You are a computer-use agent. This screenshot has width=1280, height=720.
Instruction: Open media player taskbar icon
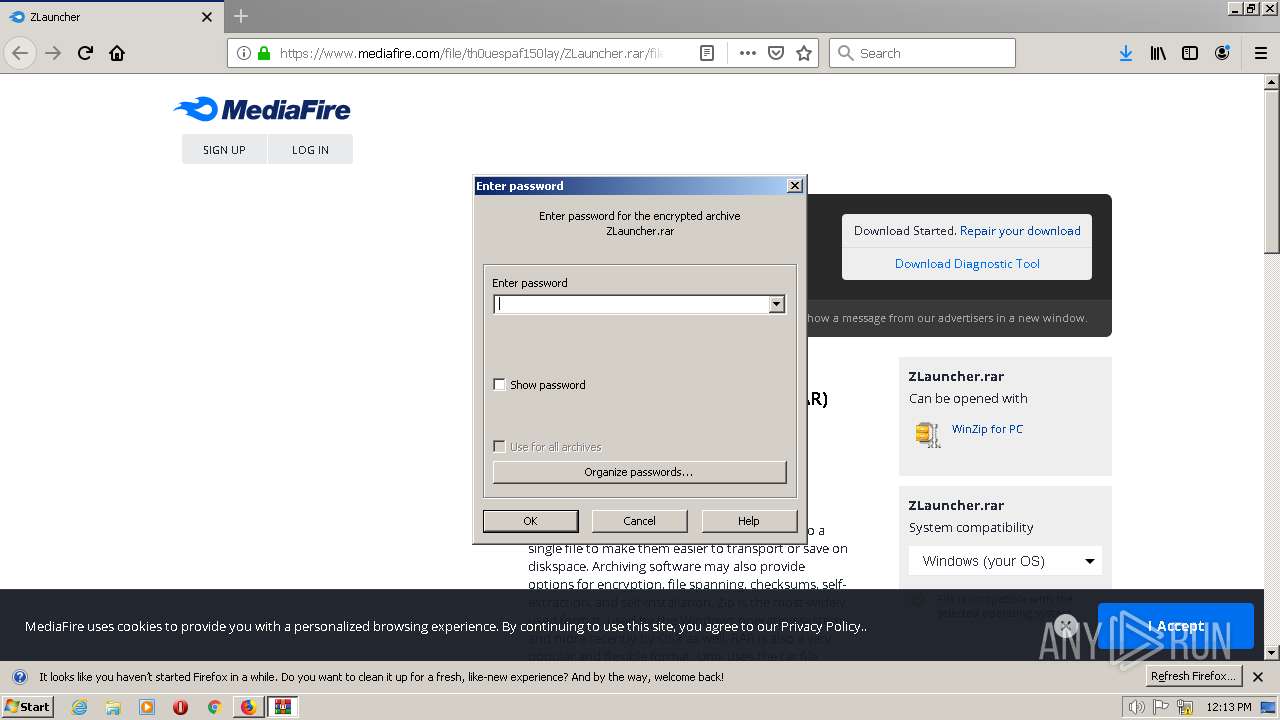pos(147,707)
